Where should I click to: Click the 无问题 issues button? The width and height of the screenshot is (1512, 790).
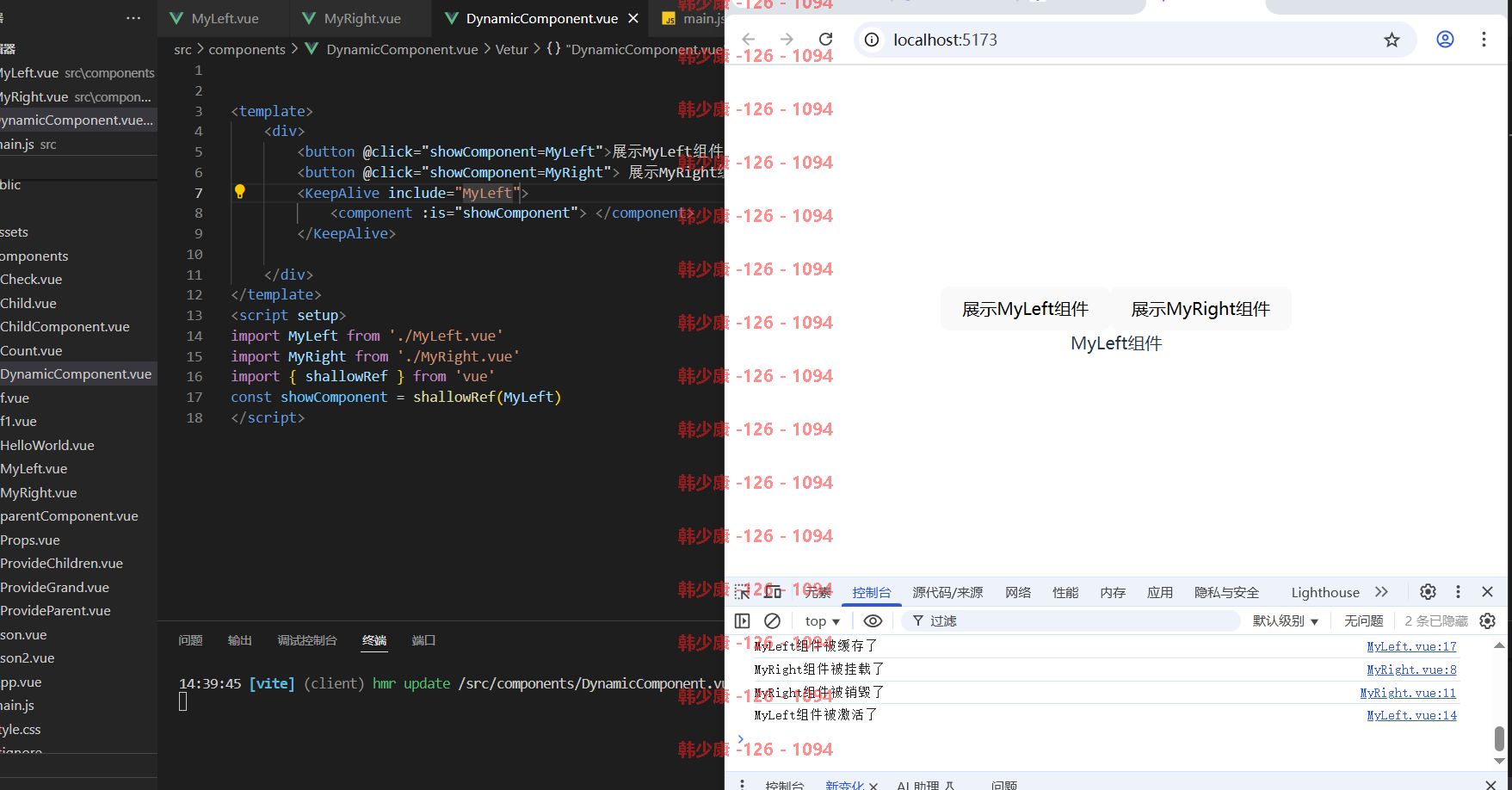click(1363, 620)
